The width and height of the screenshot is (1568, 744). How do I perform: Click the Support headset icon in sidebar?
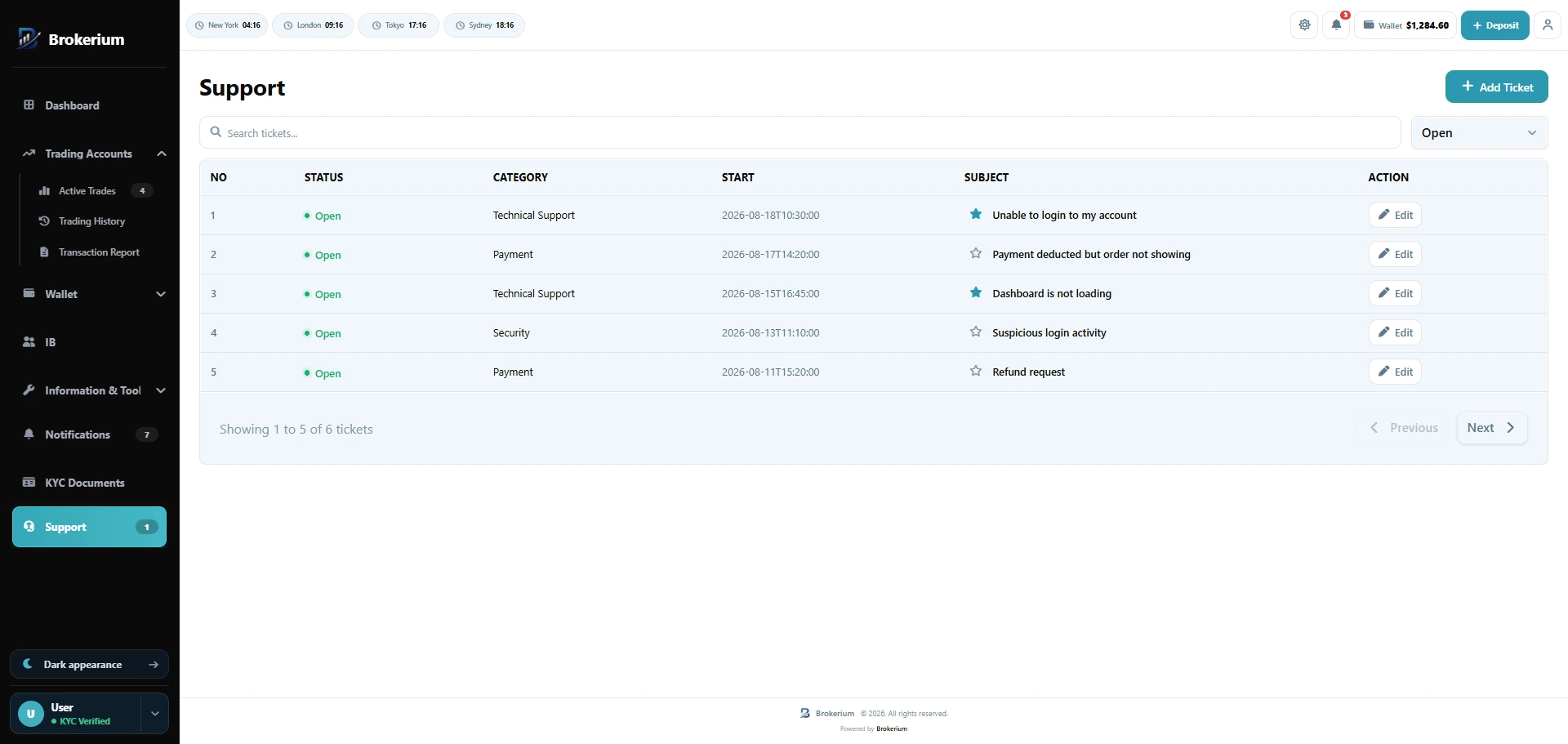(x=29, y=526)
